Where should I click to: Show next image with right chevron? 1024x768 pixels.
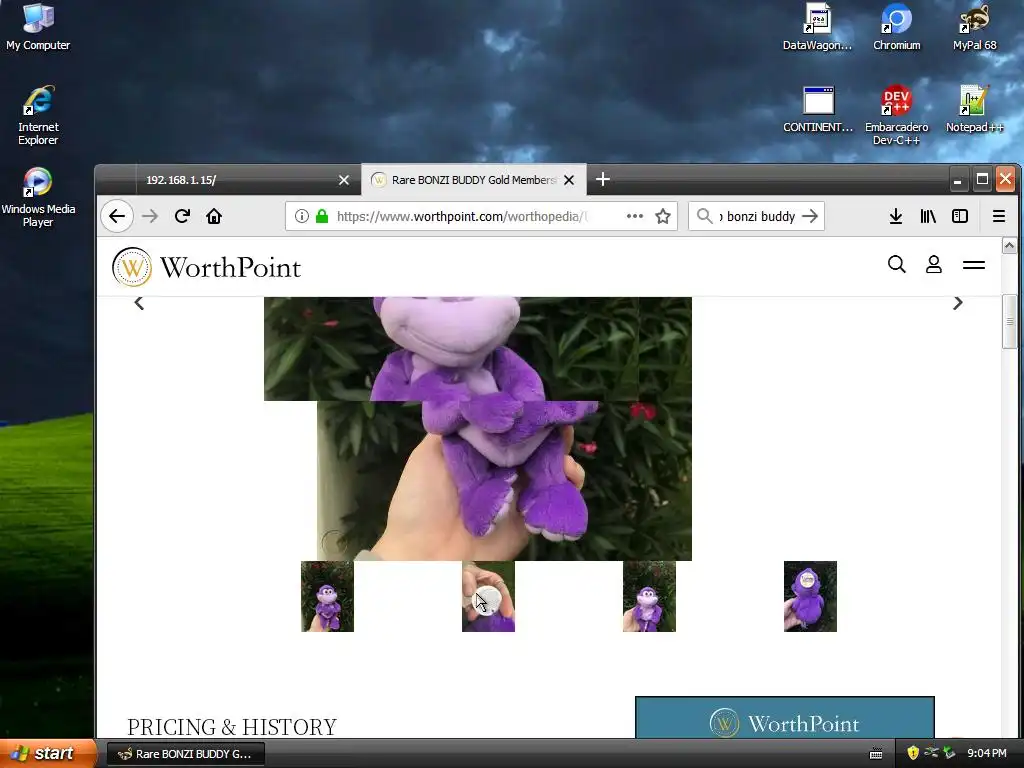pos(957,303)
